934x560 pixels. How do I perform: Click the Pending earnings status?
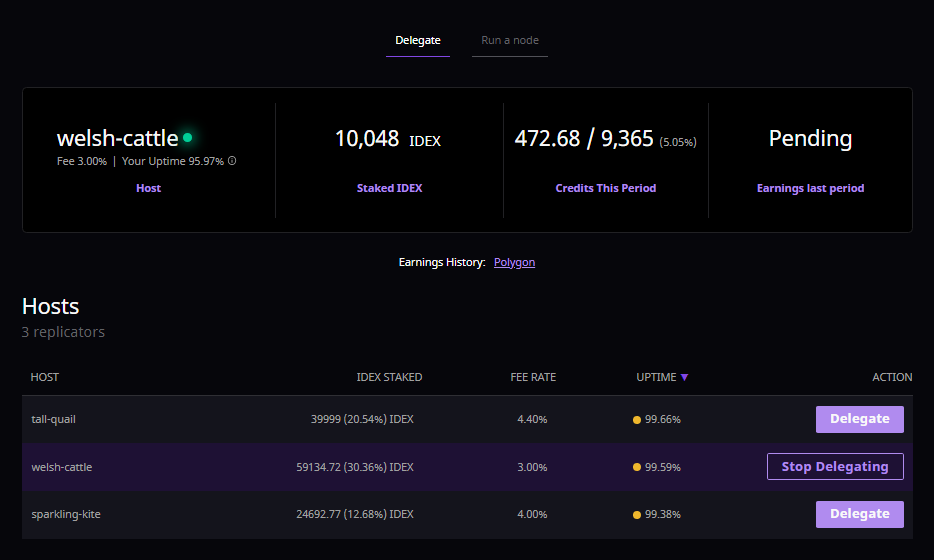pyautogui.click(x=810, y=139)
